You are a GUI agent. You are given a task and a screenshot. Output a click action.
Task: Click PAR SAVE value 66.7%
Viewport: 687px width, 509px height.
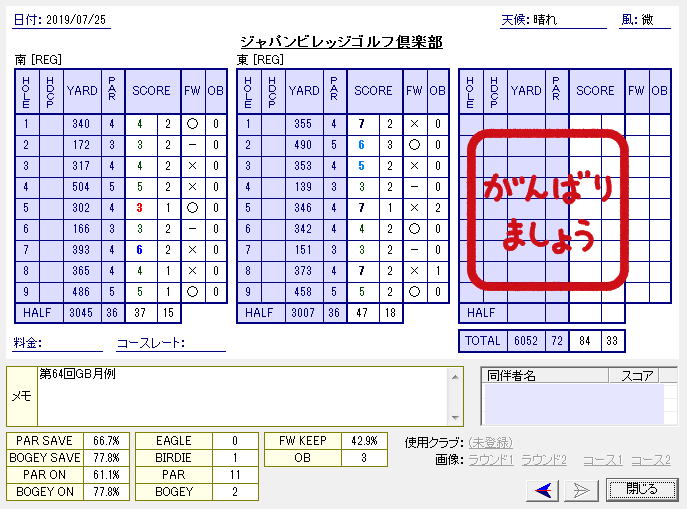106,441
